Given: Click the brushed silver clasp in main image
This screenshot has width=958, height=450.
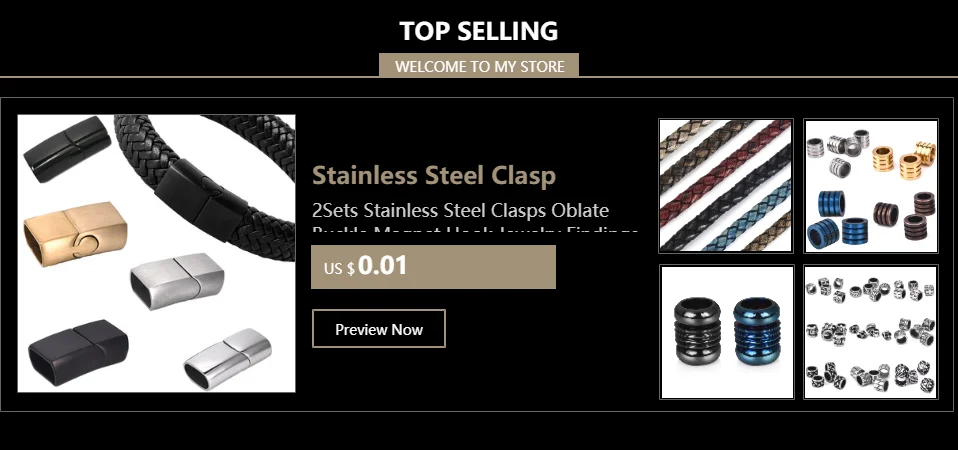Looking at the screenshot, I should [177, 281].
